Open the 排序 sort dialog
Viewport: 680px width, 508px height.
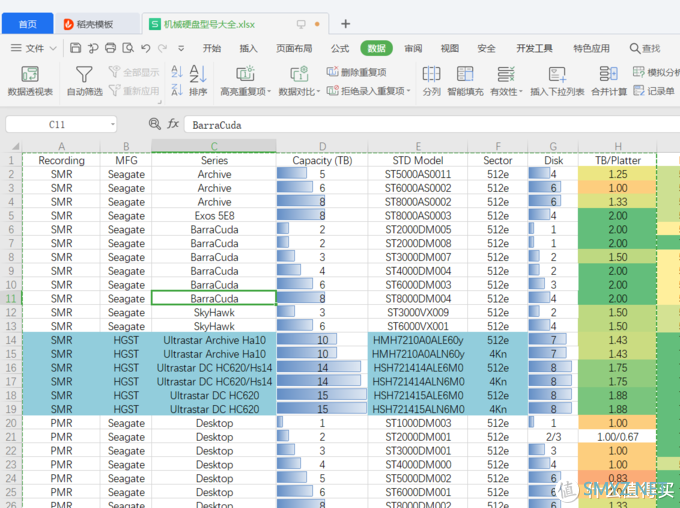(x=198, y=81)
